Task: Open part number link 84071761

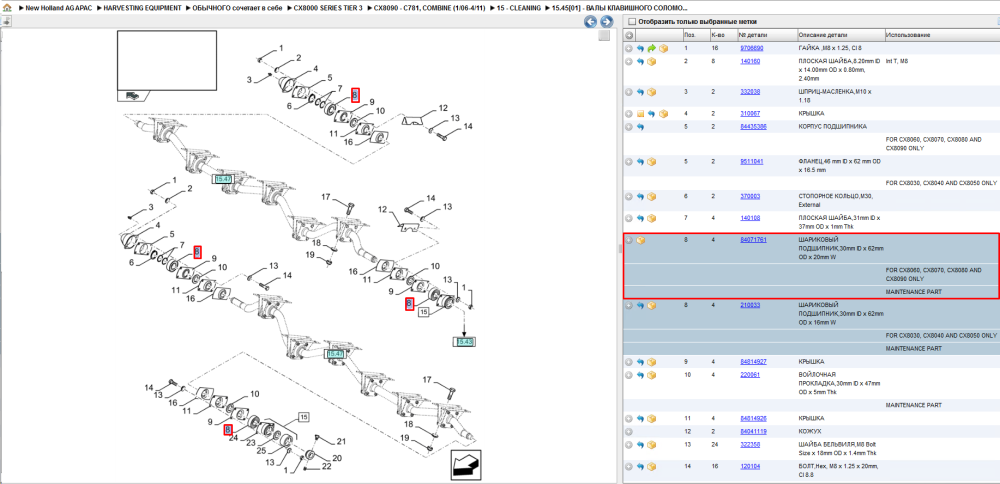Action: 753,240
